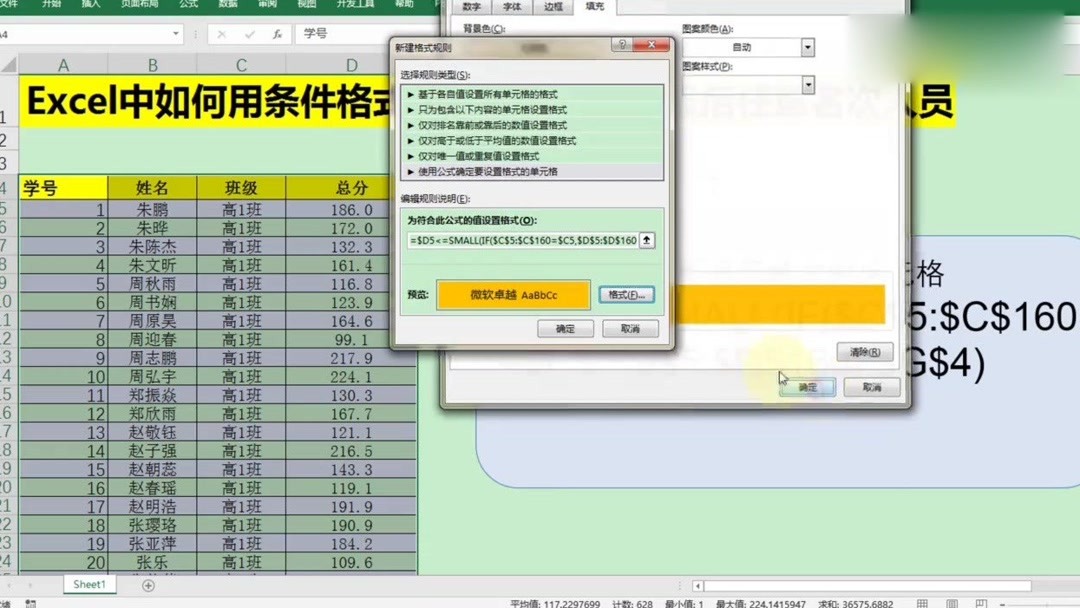Viewport: 1080px width, 608px height.
Task: Click the enter checkmark icon in formula bar
Action: [x=249, y=34]
